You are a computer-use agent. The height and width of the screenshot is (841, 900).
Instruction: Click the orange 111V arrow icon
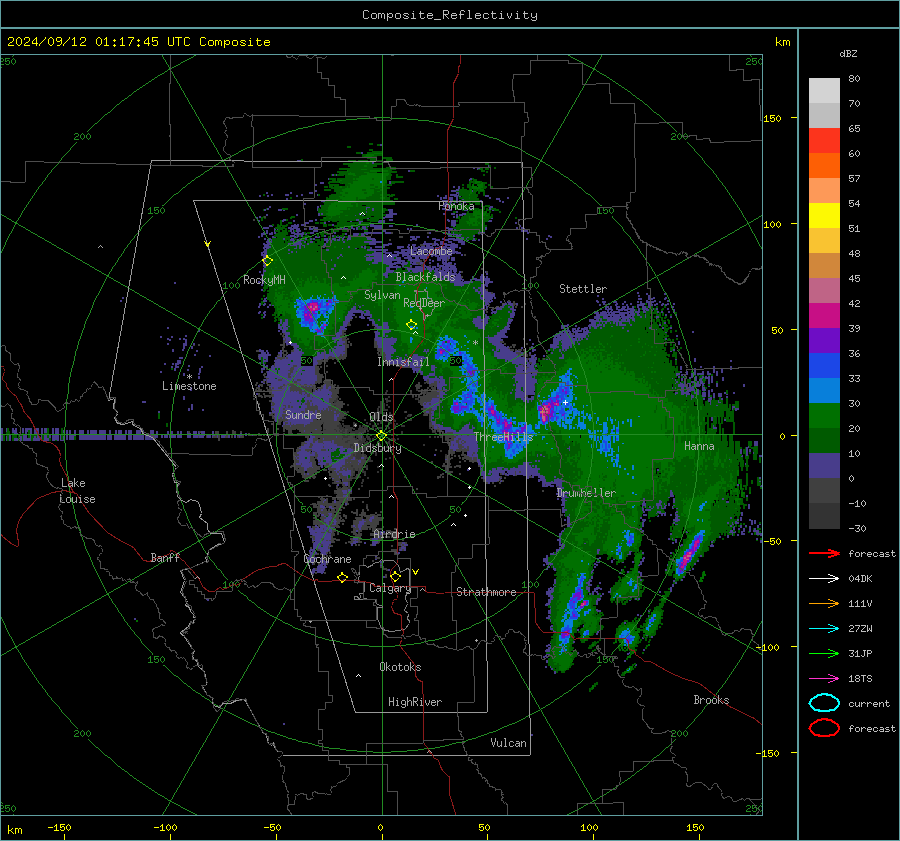tap(824, 603)
